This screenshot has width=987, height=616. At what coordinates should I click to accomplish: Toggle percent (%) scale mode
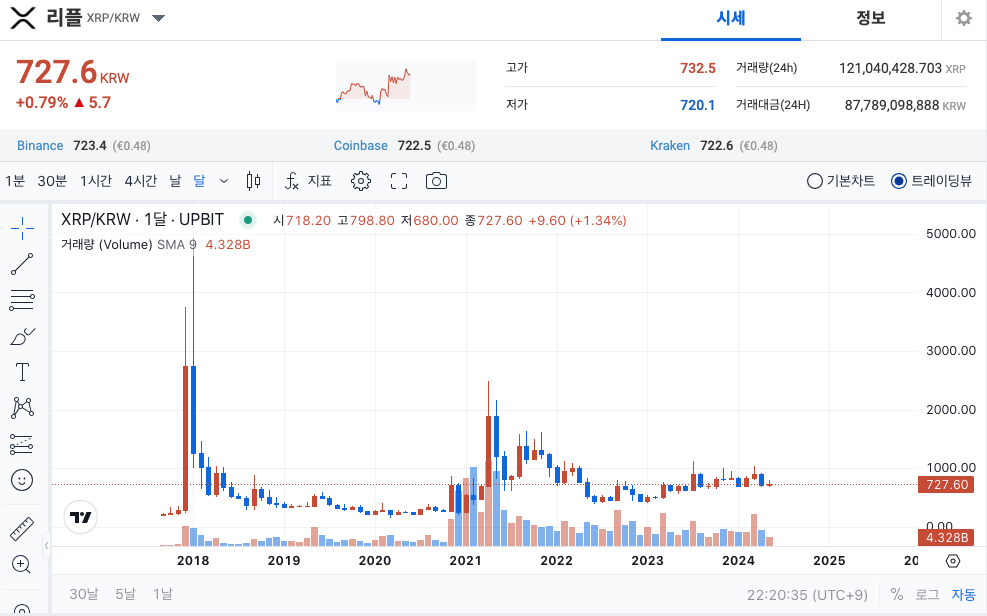(x=897, y=595)
